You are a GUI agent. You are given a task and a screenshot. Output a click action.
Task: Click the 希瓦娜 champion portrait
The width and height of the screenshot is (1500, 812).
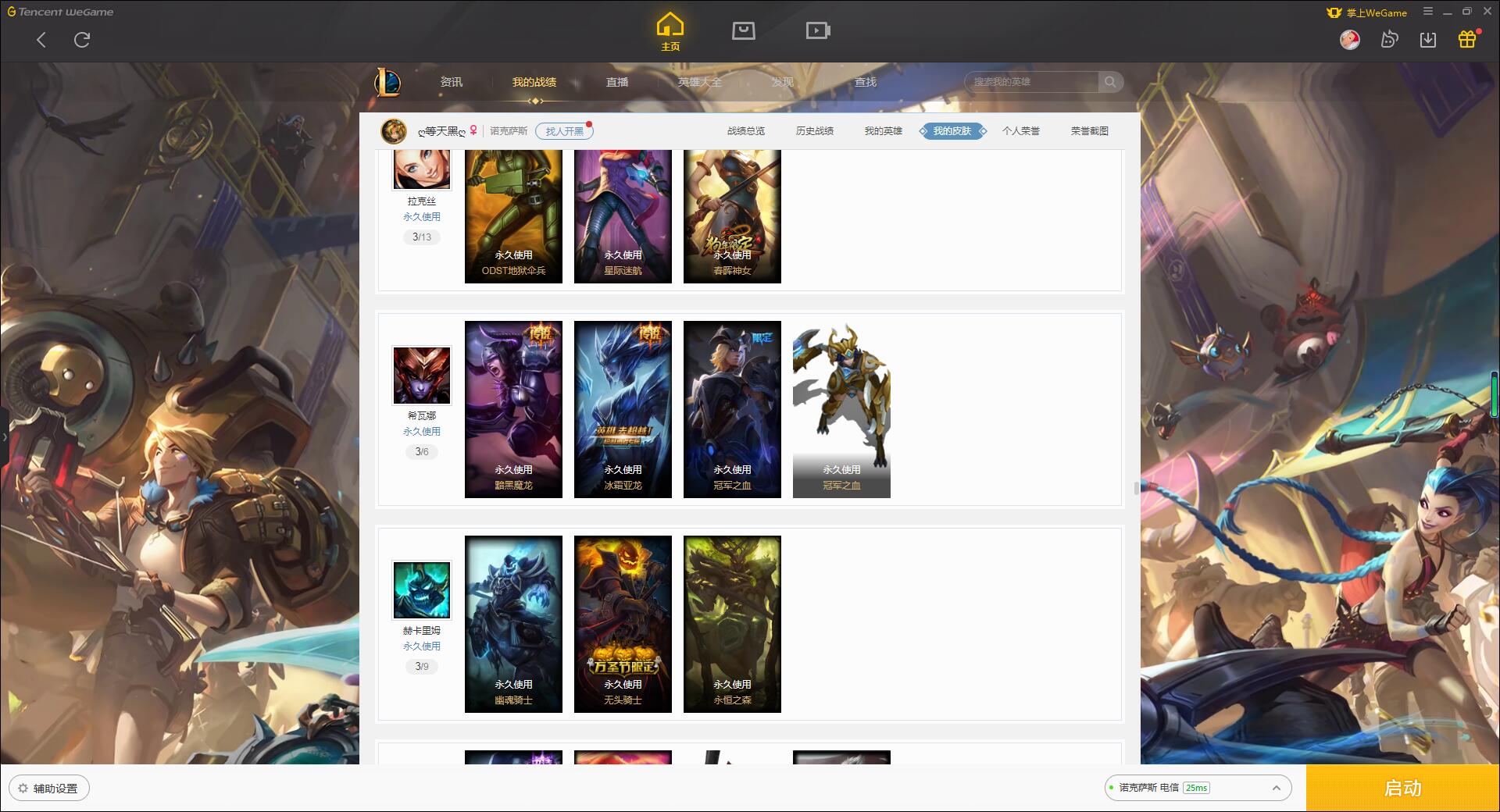point(422,376)
